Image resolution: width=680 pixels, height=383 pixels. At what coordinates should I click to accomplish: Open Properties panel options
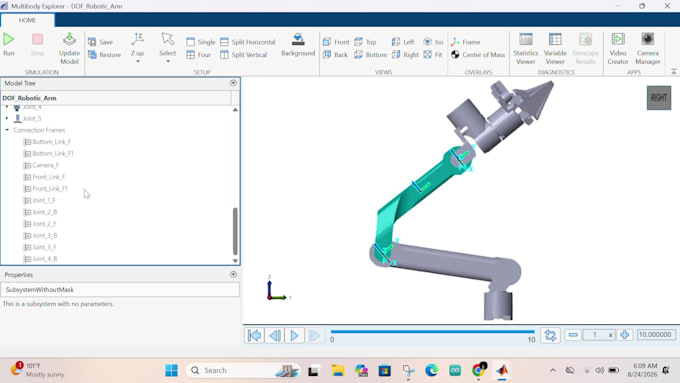(x=233, y=274)
